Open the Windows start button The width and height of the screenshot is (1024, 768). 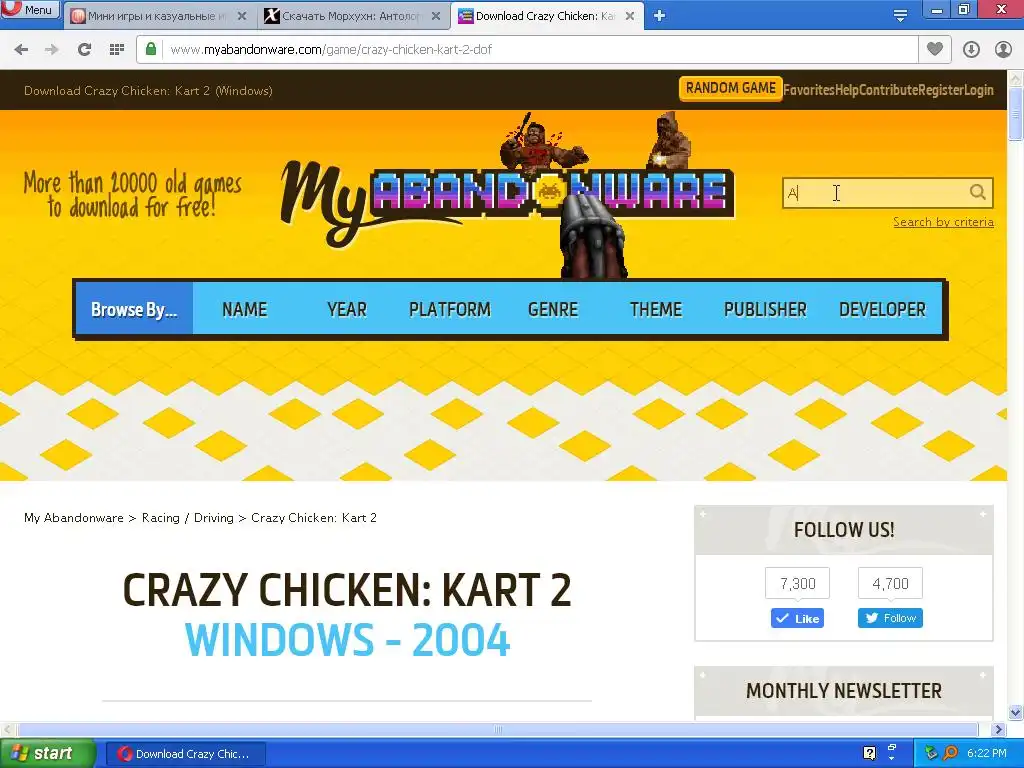coord(47,754)
